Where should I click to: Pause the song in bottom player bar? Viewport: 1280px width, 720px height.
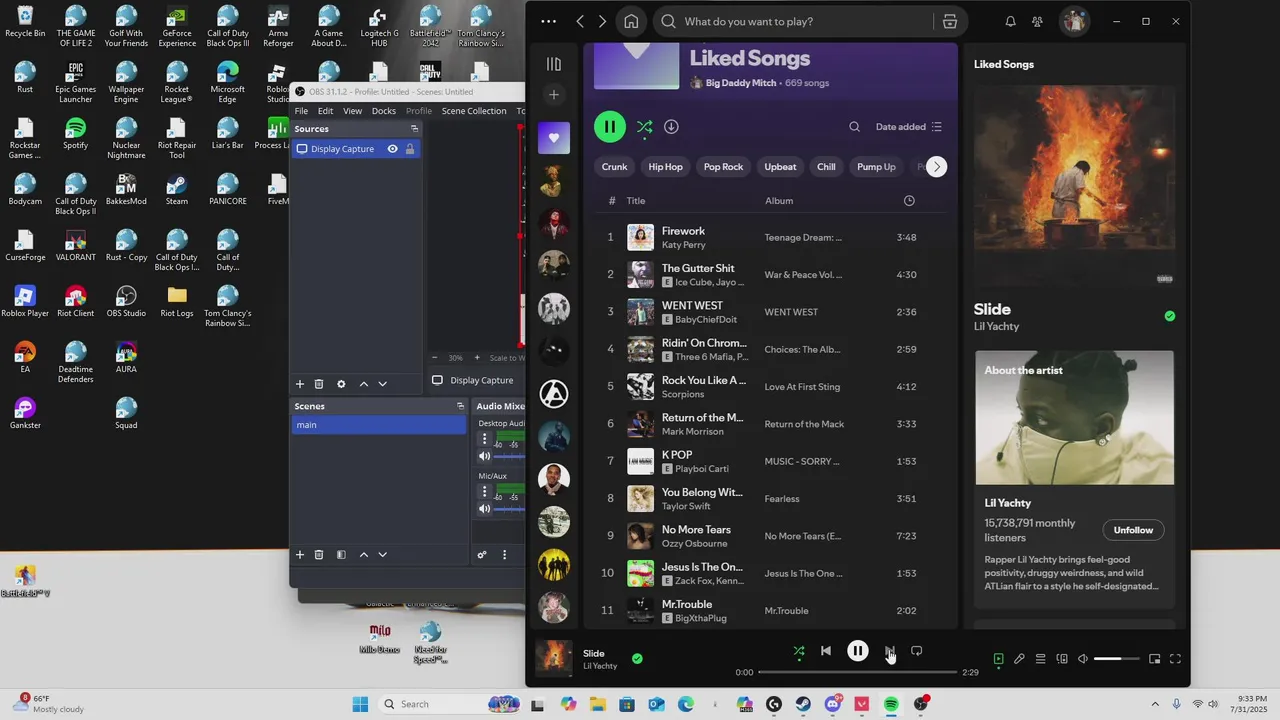[x=858, y=651]
